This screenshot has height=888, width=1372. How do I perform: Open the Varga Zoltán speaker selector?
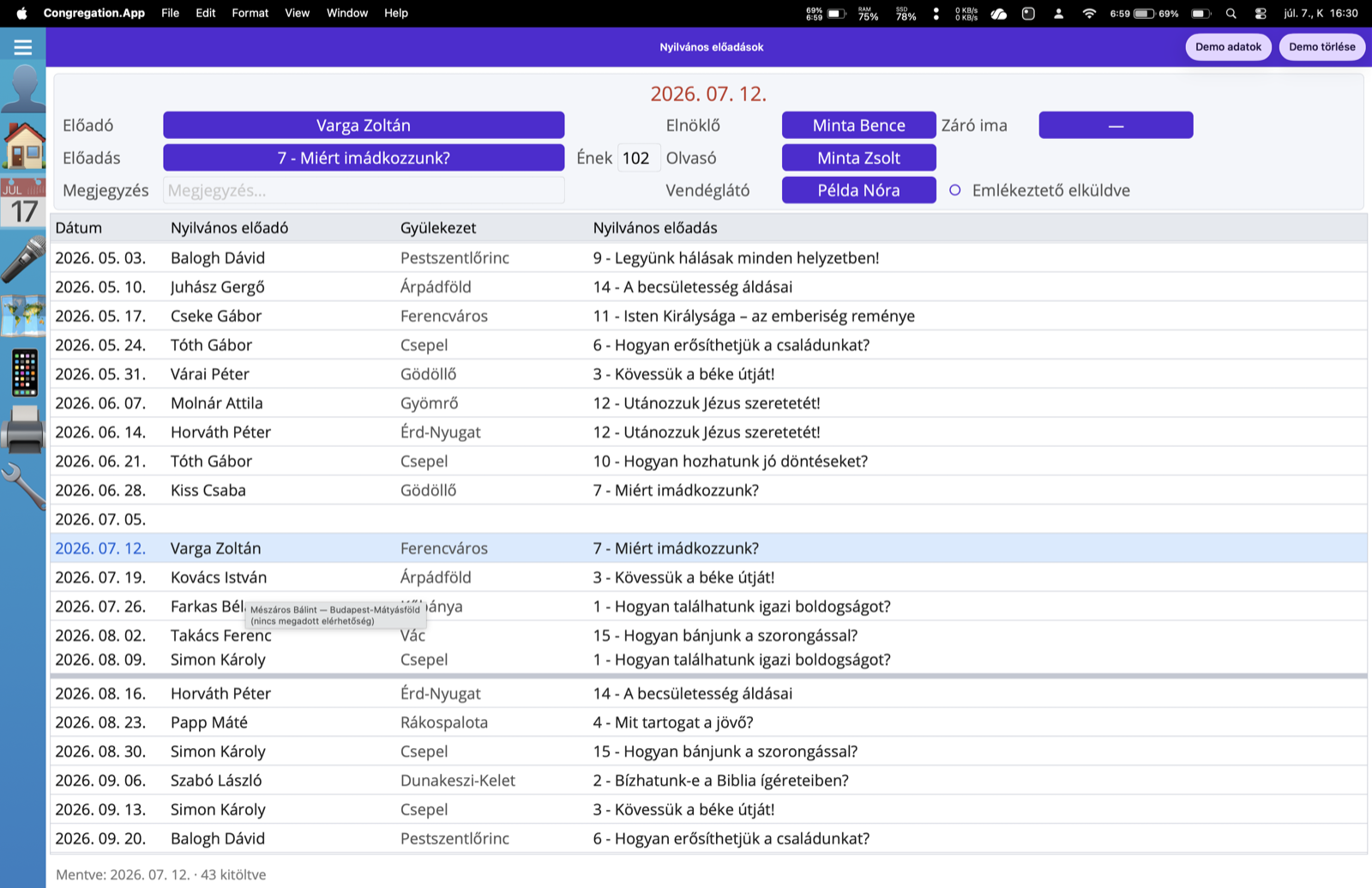tap(364, 125)
